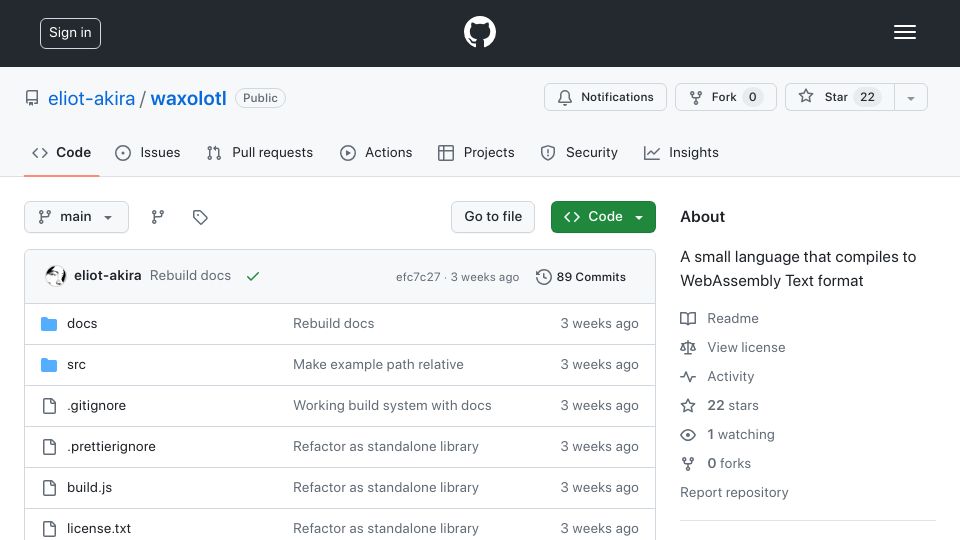Open the build.js file
The image size is (960, 540).
point(89,487)
